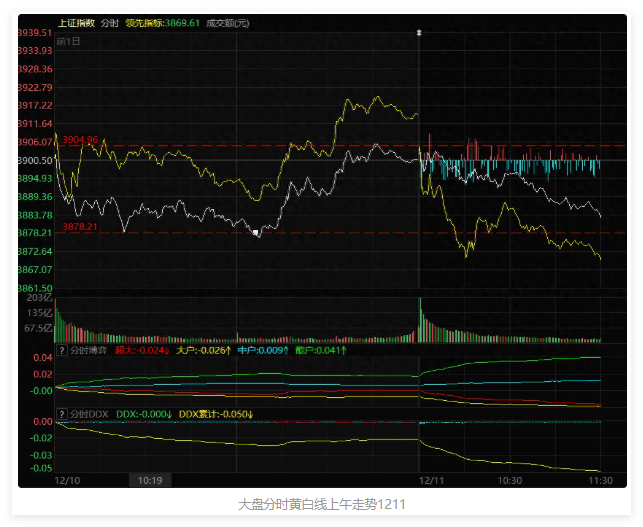This screenshot has height=527, width=643.
Task: Open the 分时博弈 indicator panel label
Action: 88,351
